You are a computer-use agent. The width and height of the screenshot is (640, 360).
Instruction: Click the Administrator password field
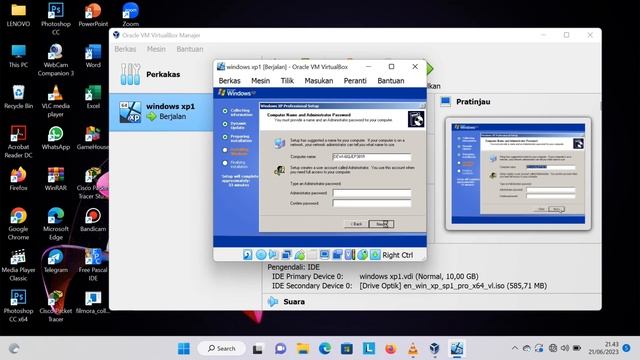coord(372,193)
